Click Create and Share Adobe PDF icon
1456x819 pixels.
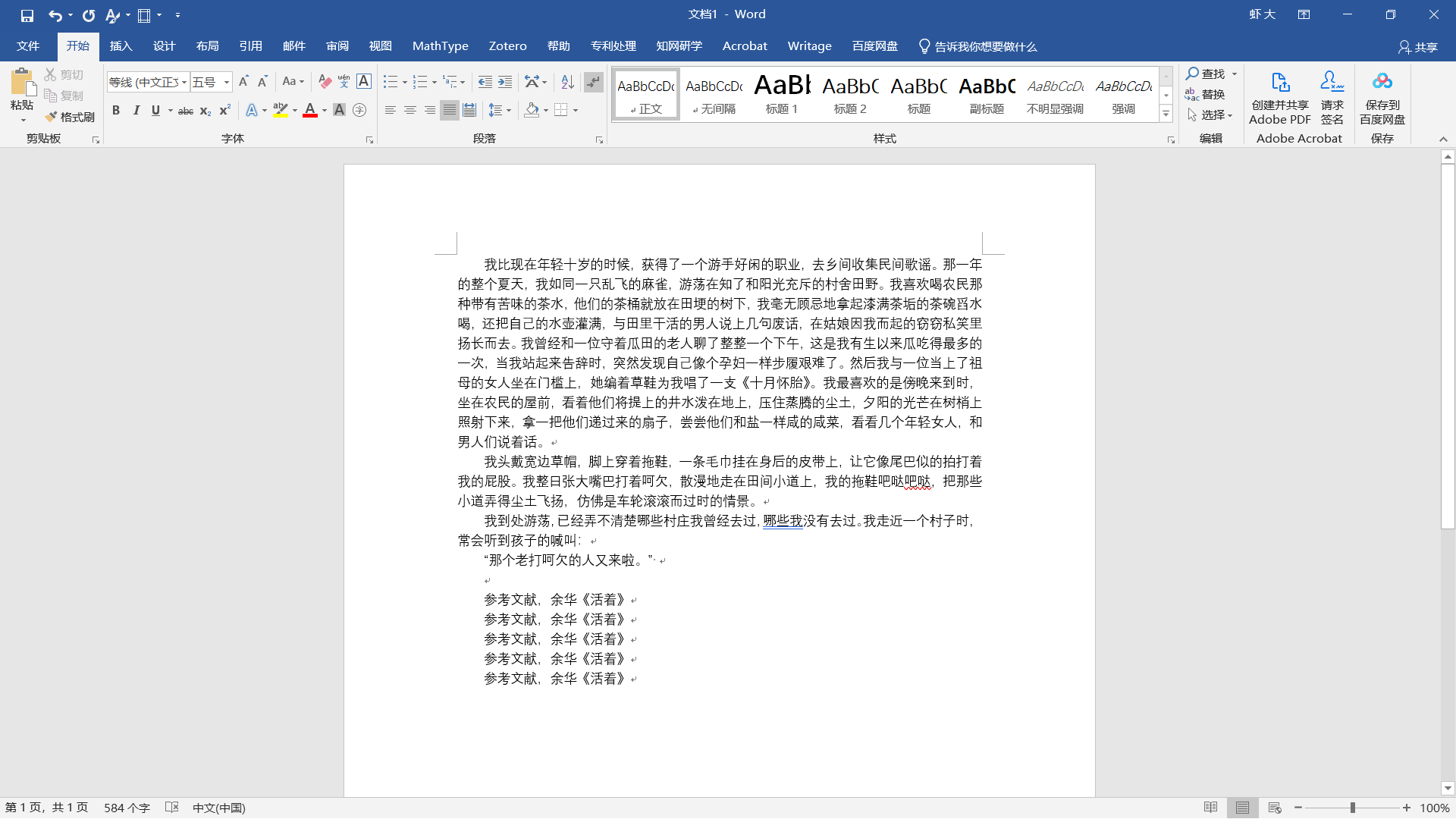point(1280,82)
